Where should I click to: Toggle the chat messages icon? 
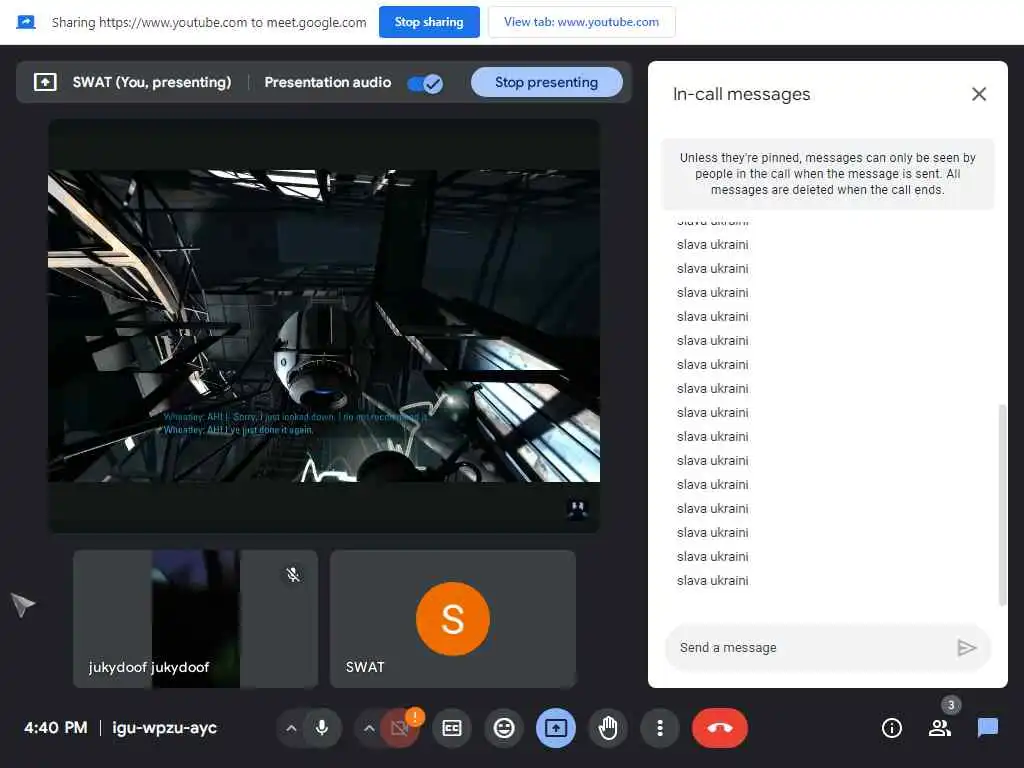[x=987, y=728]
